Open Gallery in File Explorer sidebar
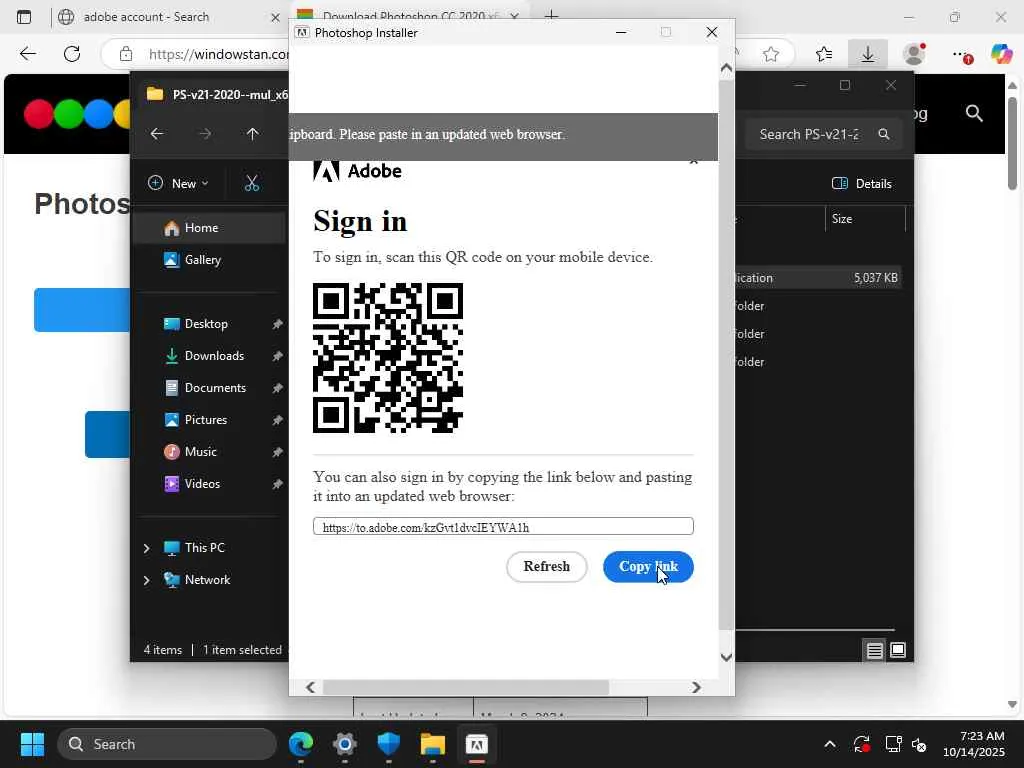The height and width of the screenshot is (768, 1024). click(x=209, y=260)
